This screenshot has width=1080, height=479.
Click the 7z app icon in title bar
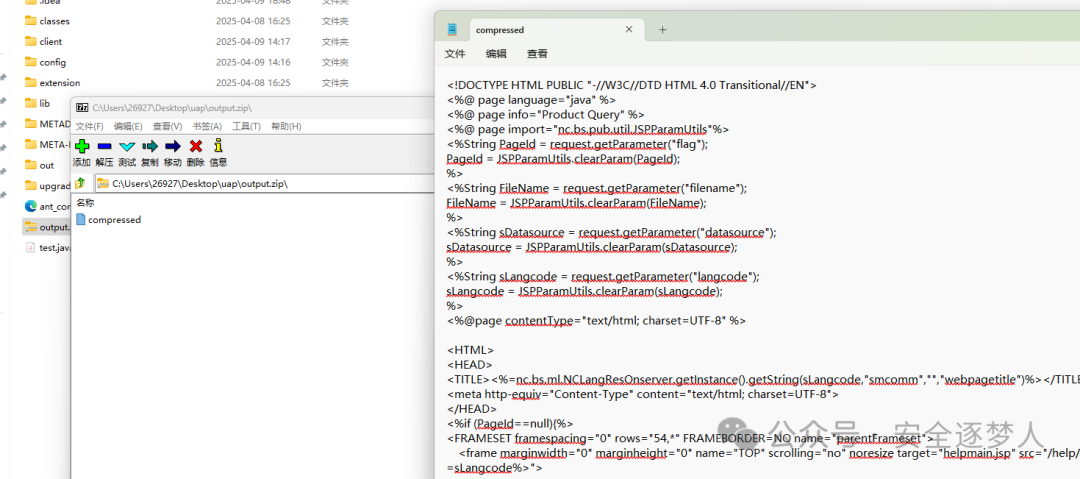[82, 108]
